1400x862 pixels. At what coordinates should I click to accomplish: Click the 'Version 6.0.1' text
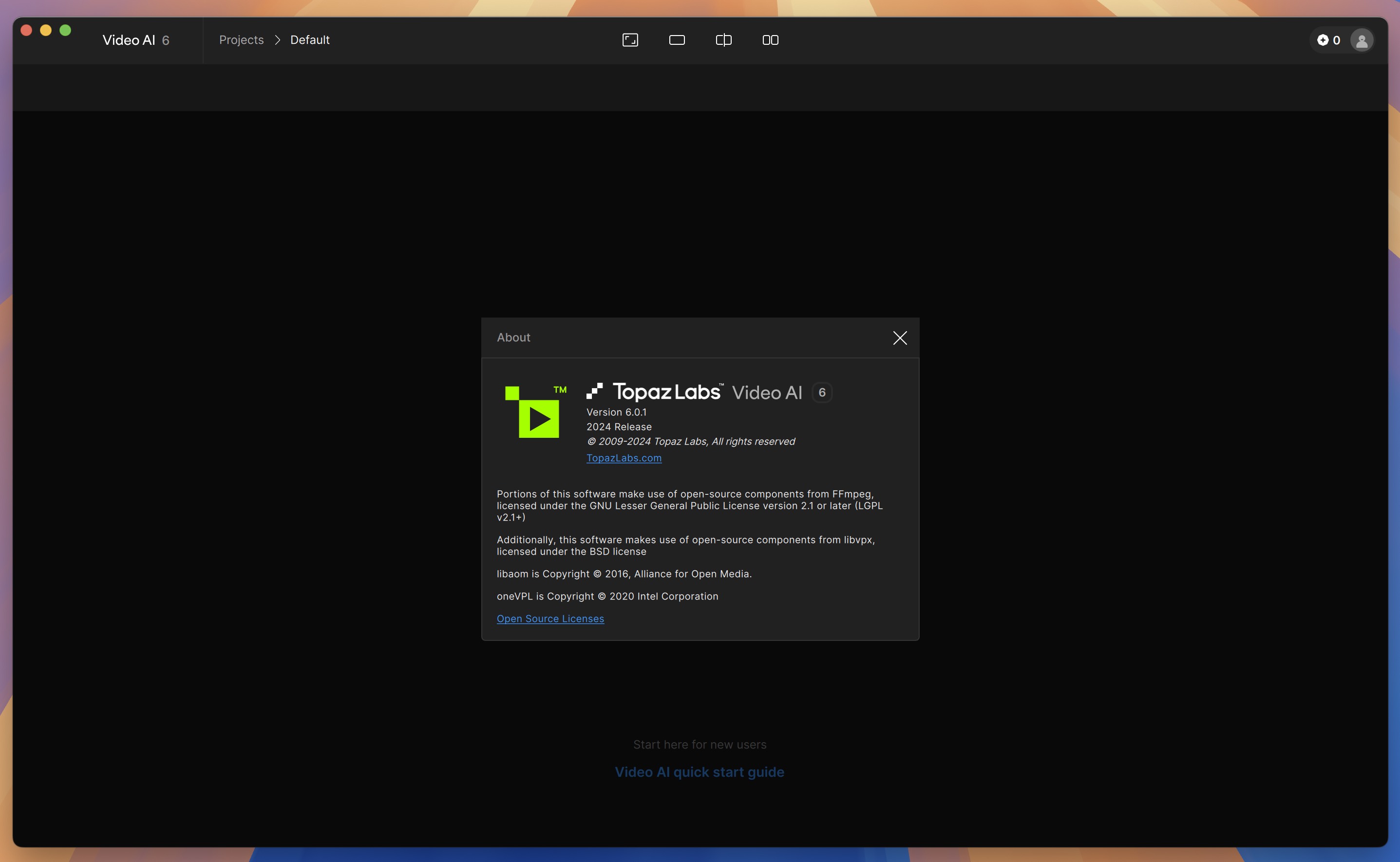(x=616, y=412)
